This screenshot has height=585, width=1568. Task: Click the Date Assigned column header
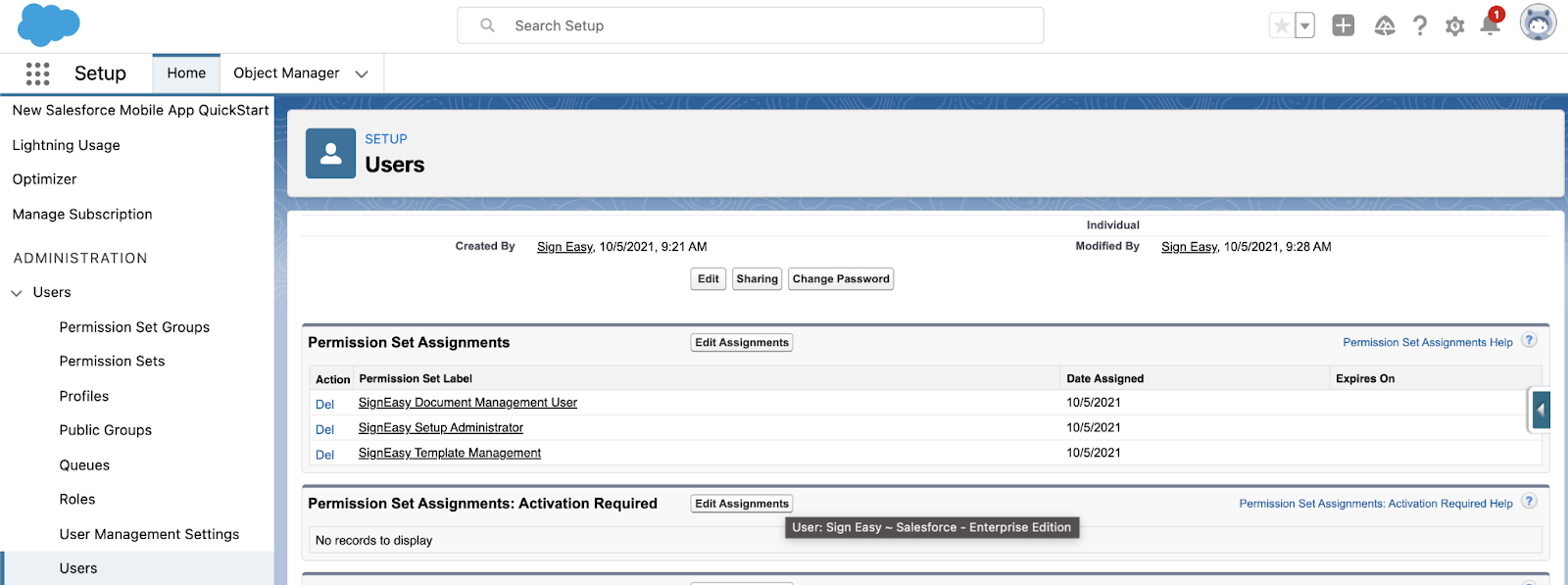(1104, 379)
